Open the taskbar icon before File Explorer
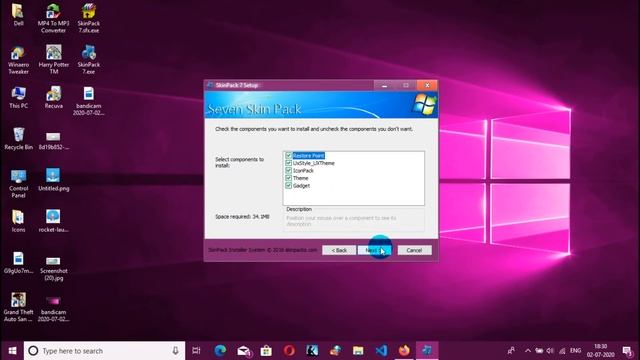This screenshot has height=360, width=640. (x=336, y=351)
